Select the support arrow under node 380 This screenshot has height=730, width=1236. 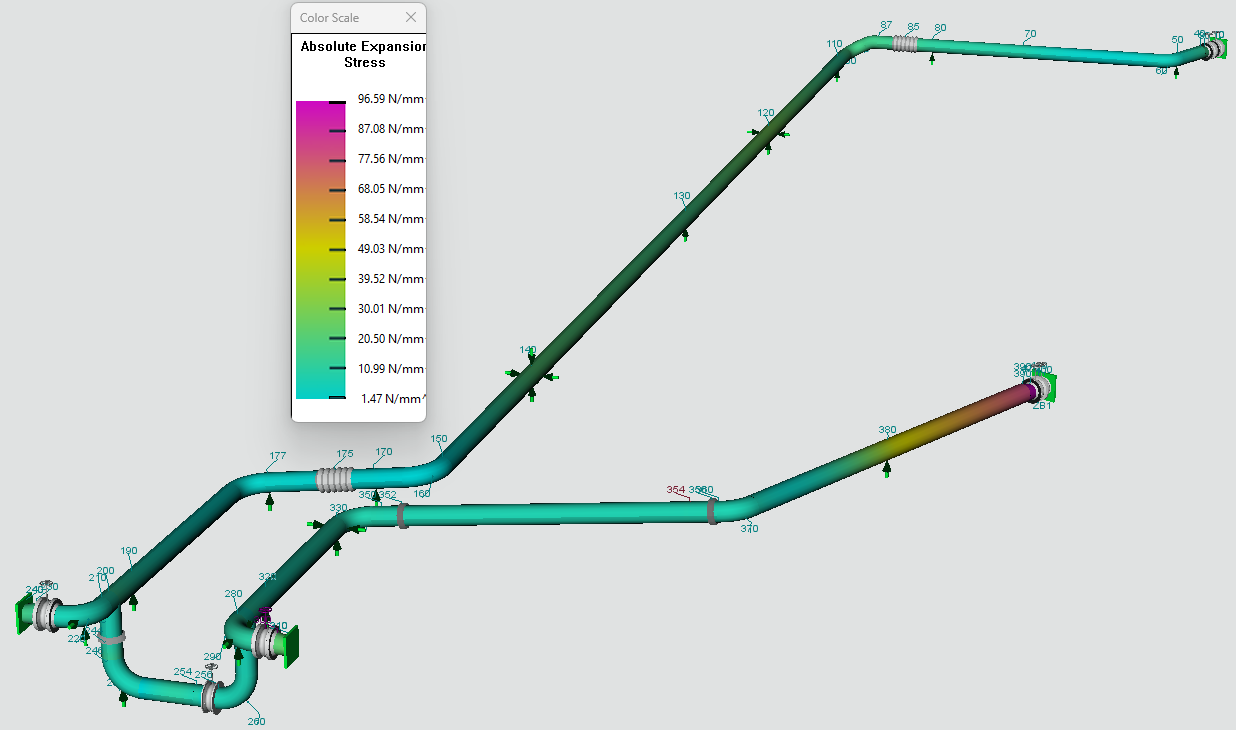tap(887, 469)
